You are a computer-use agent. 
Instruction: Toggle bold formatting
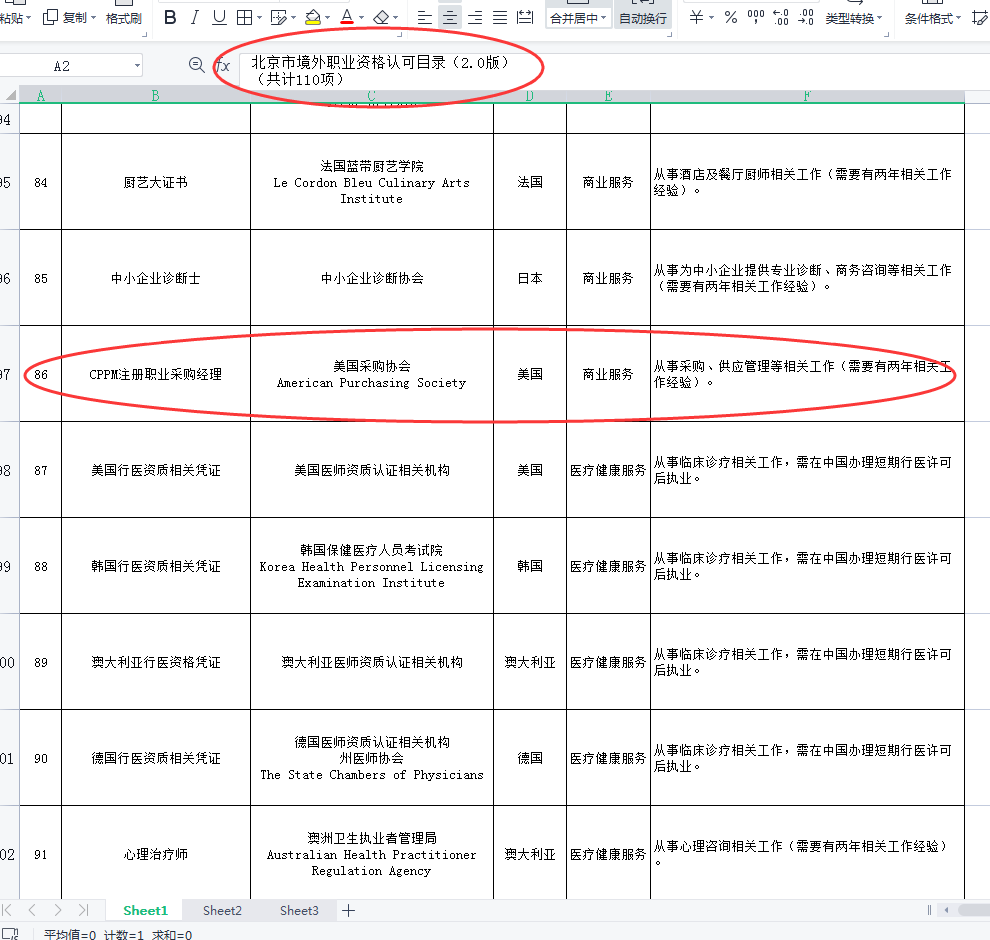tap(170, 17)
